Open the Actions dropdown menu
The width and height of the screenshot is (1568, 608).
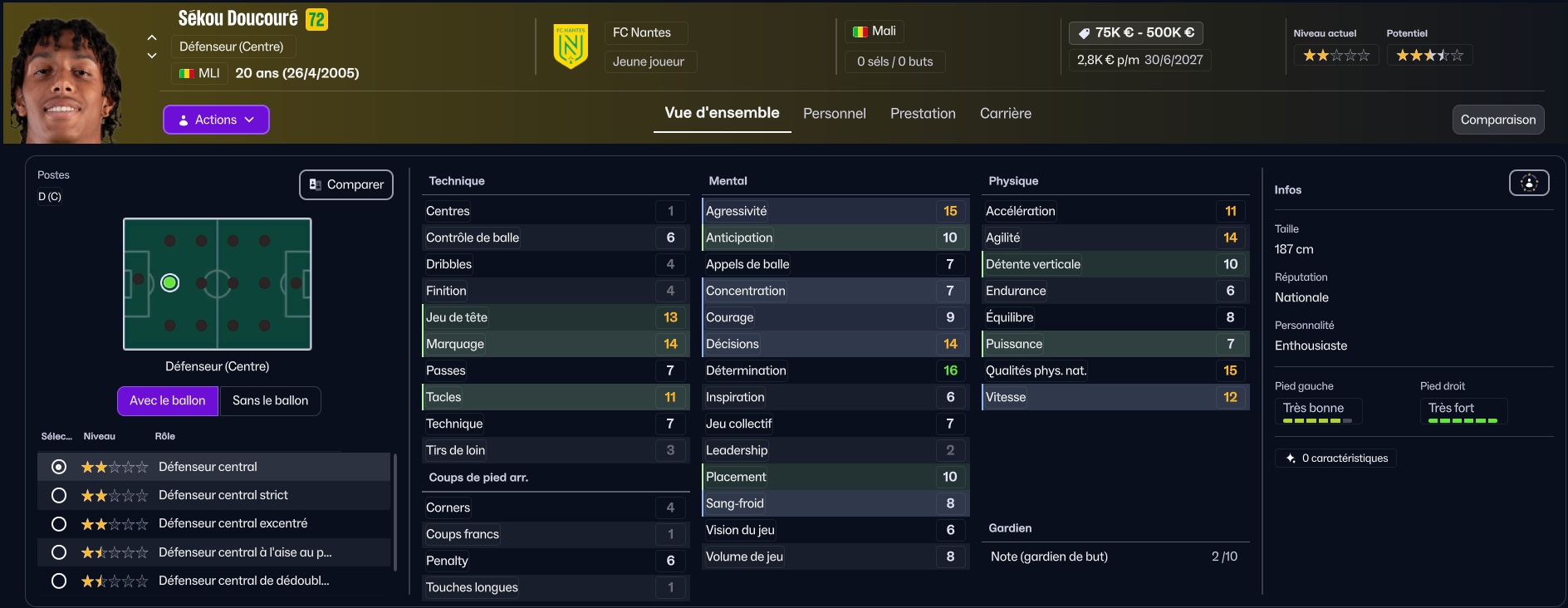(x=216, y=120)
